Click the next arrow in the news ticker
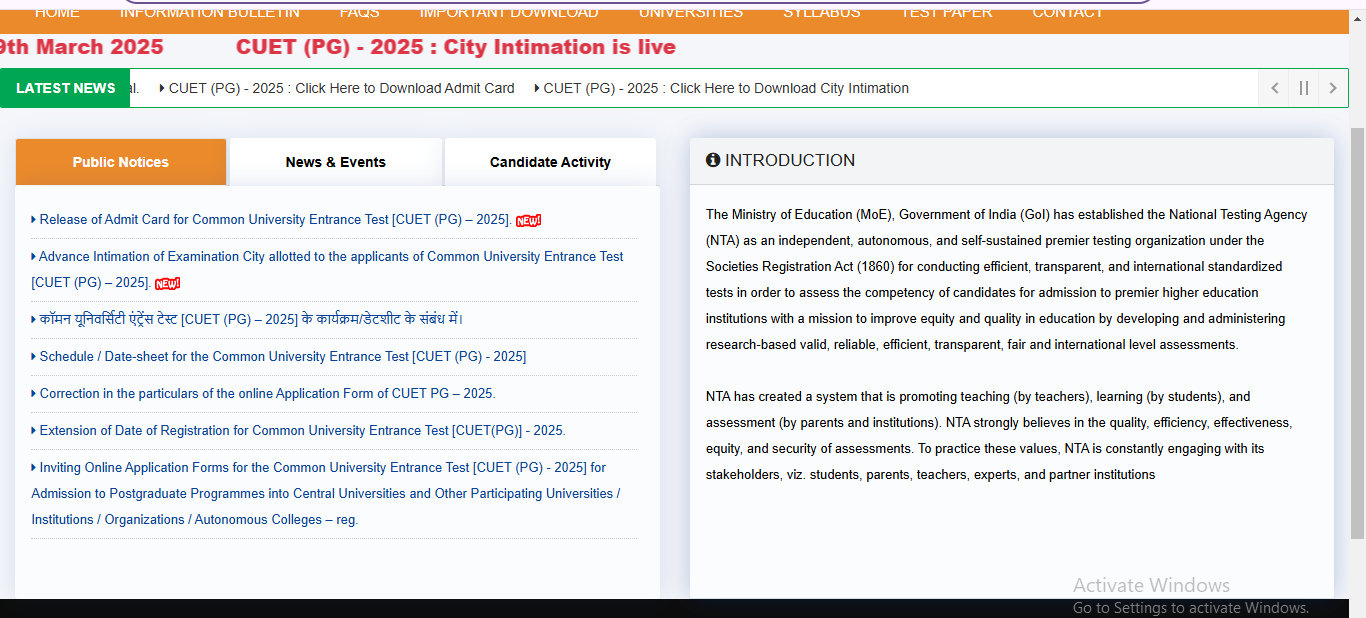The width and height of the screenshot is (1366, 618). tap(1332, 88)
